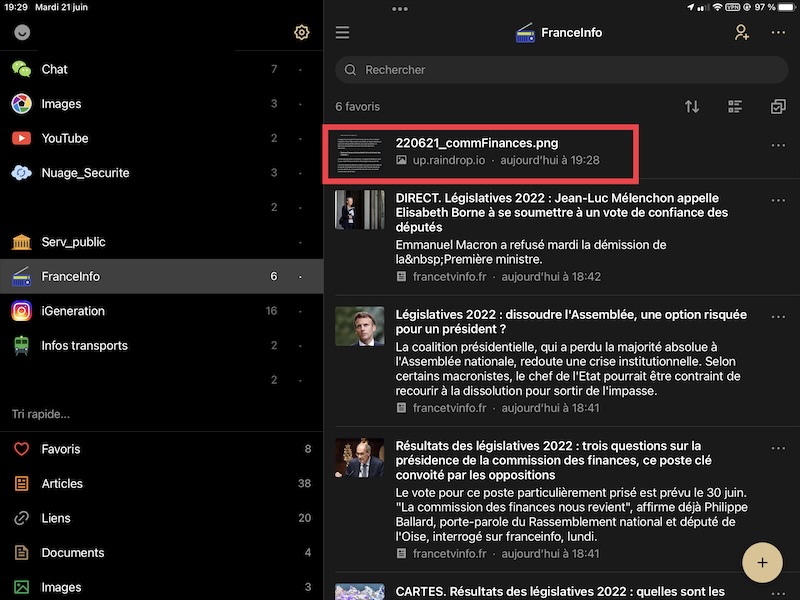
Task: Open Résultats des législatives trois questions article
Action: tap(553, 460)
